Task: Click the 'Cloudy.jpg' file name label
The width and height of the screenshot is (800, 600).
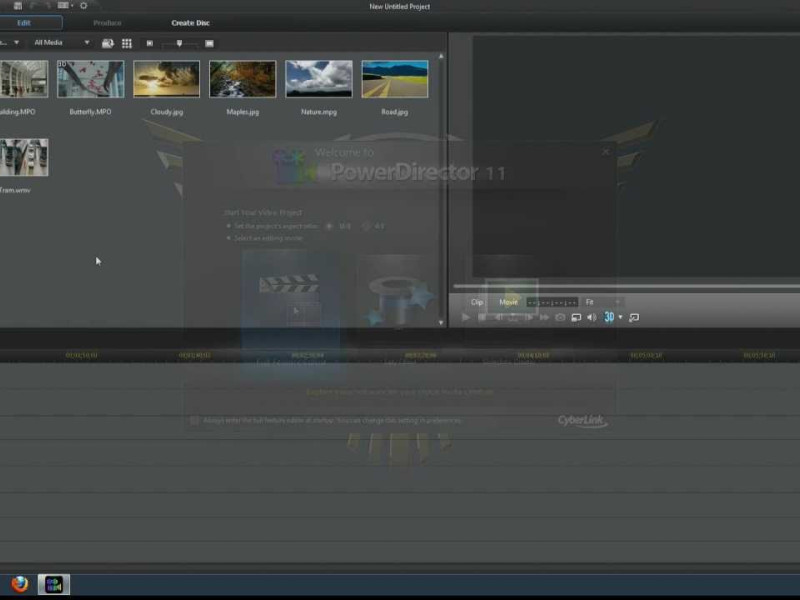Action: (x=166, y=112)
